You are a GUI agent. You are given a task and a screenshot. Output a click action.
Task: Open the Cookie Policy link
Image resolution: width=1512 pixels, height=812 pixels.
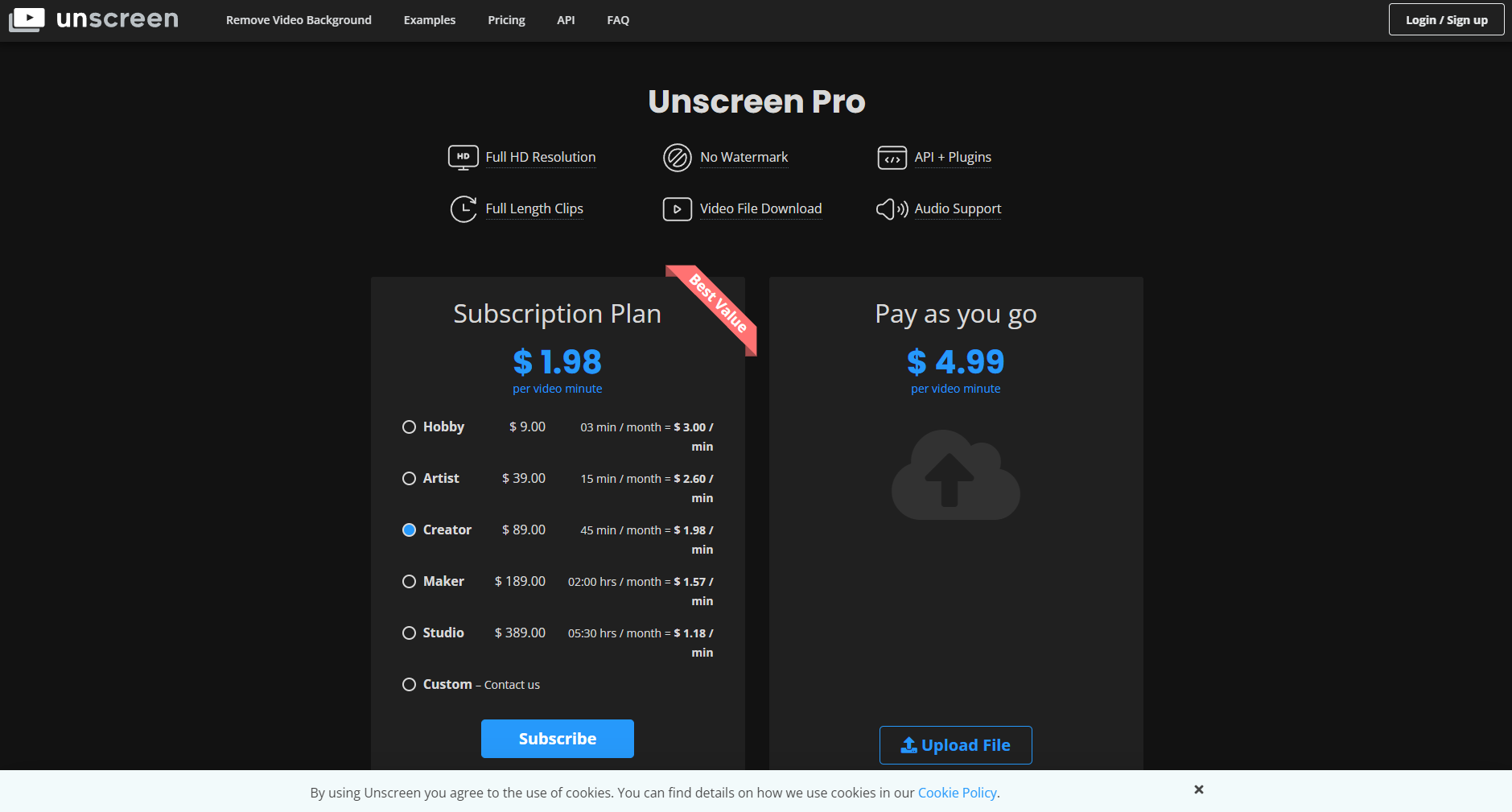(x=958, y=793)
